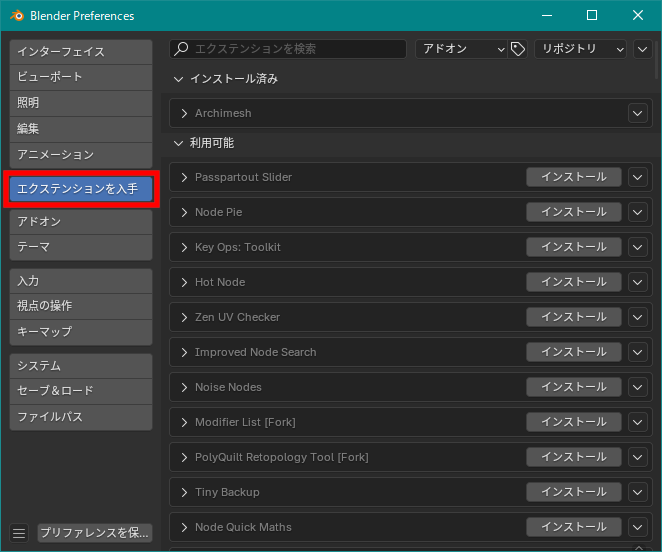Open the Improved Node Search options dropdown
This screenshot has height=552, width=662.
pyautogui.click(x=638, y=353)
